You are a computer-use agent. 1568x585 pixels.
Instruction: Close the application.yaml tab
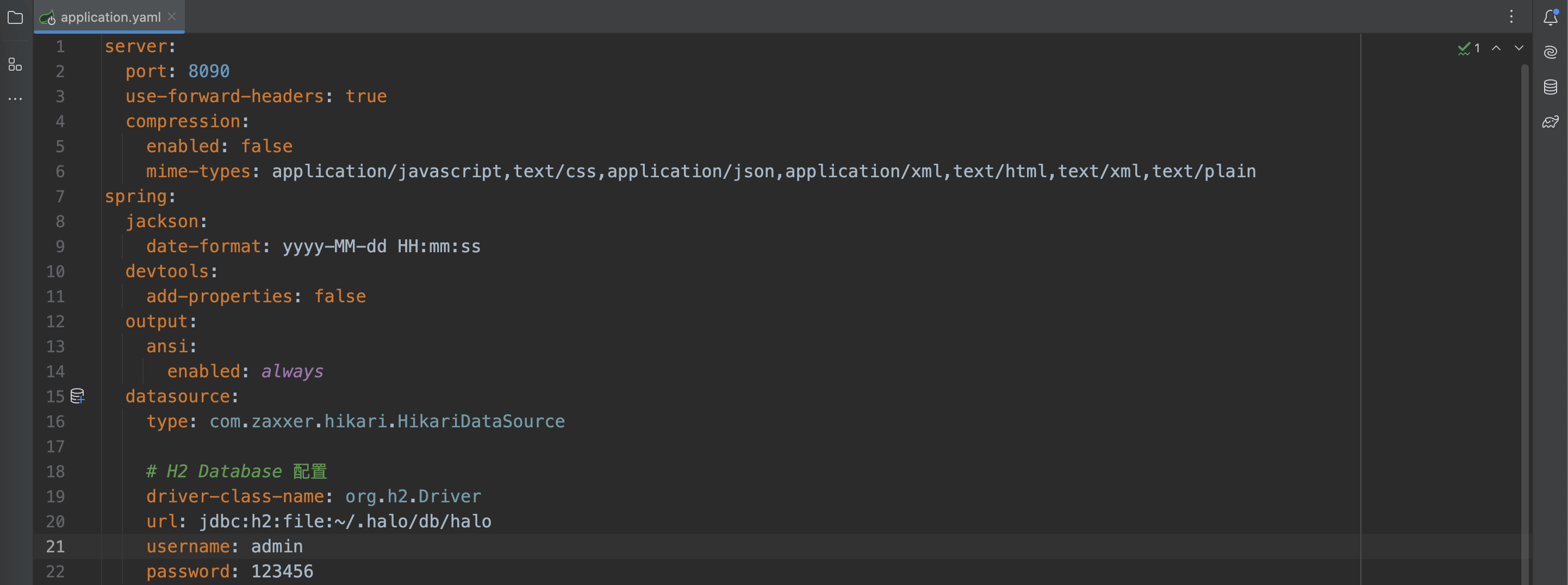tap(172, 16)
